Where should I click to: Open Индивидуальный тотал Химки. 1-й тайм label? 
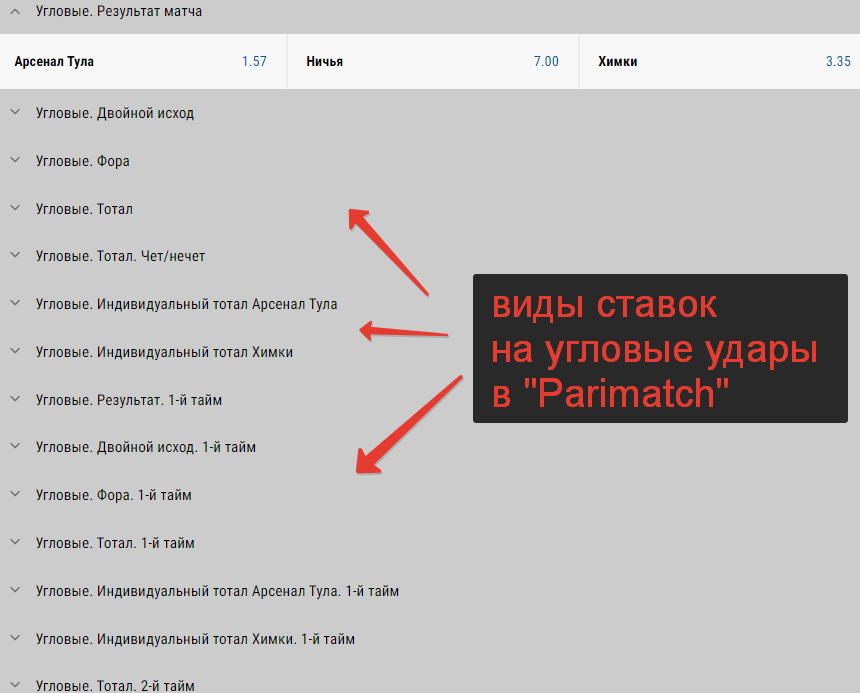point(195,639)
